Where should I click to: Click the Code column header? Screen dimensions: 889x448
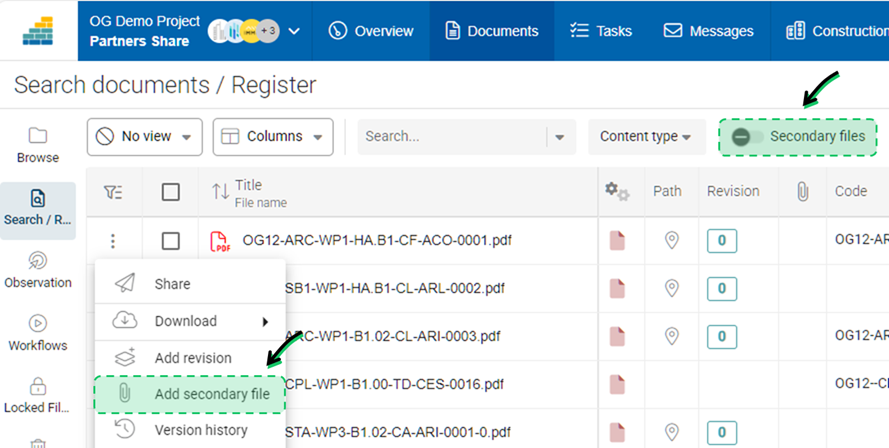pos(850,191)
